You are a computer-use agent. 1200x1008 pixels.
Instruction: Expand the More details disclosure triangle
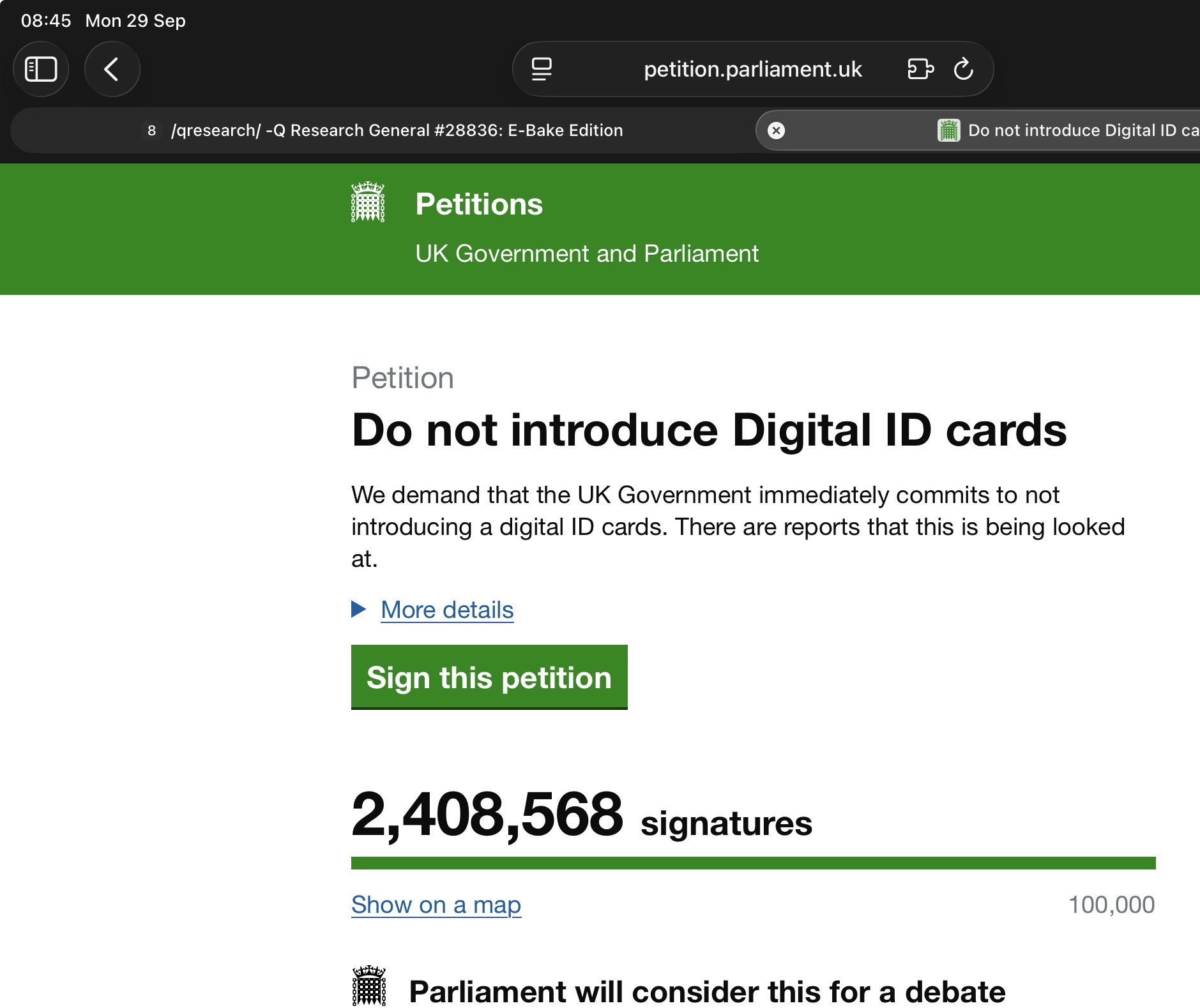359,610
